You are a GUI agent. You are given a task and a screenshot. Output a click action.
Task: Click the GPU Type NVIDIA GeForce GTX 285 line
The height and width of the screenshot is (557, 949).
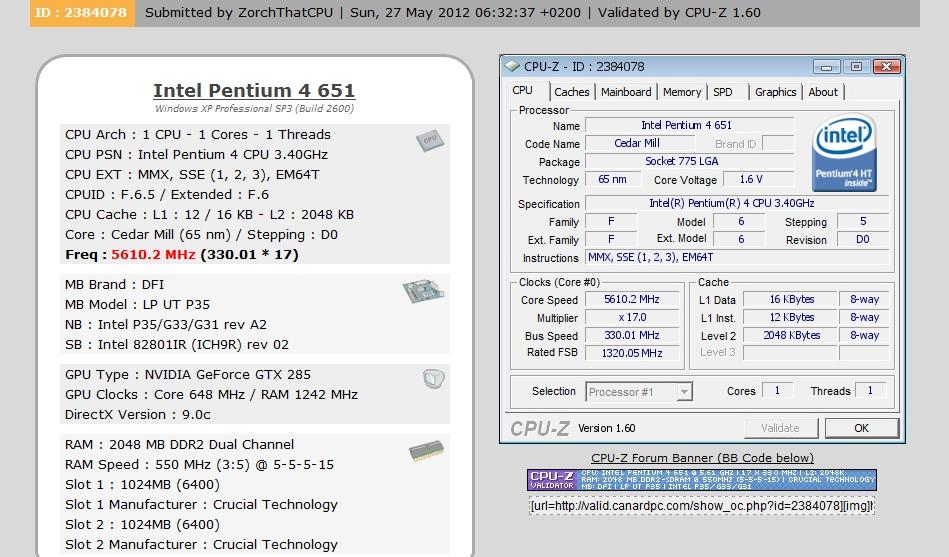click(188, 375)
